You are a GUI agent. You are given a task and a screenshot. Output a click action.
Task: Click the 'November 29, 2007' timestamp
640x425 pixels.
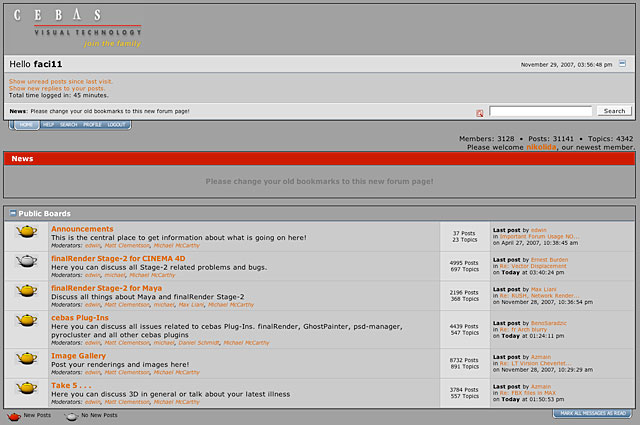(567, 65)
